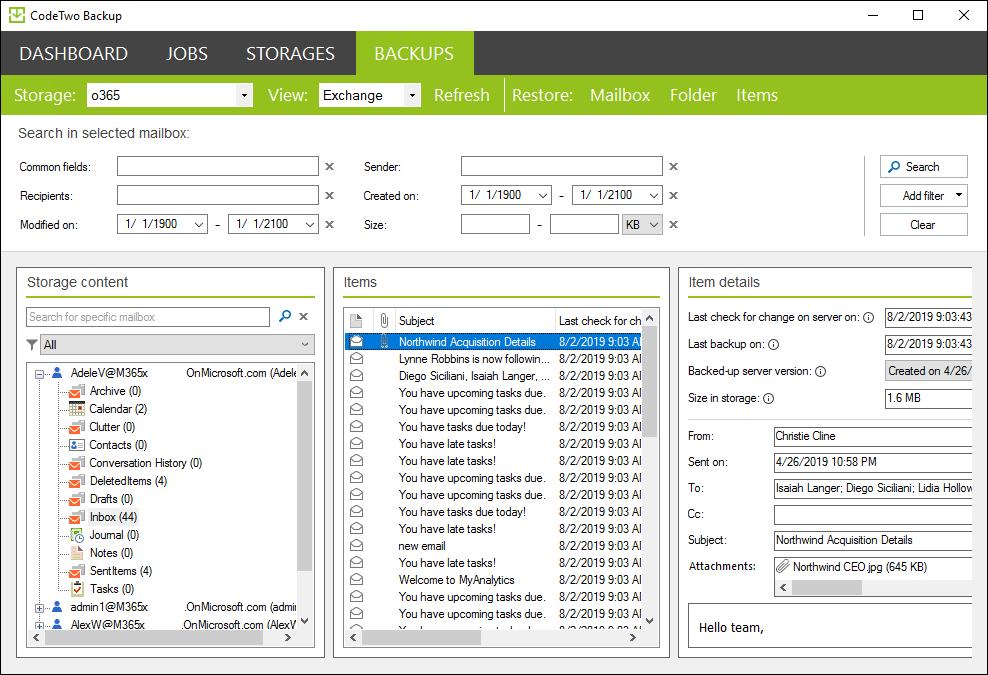Click the CodeTwo Backup app logo icon
988x675 pixels.
[16, 15]
